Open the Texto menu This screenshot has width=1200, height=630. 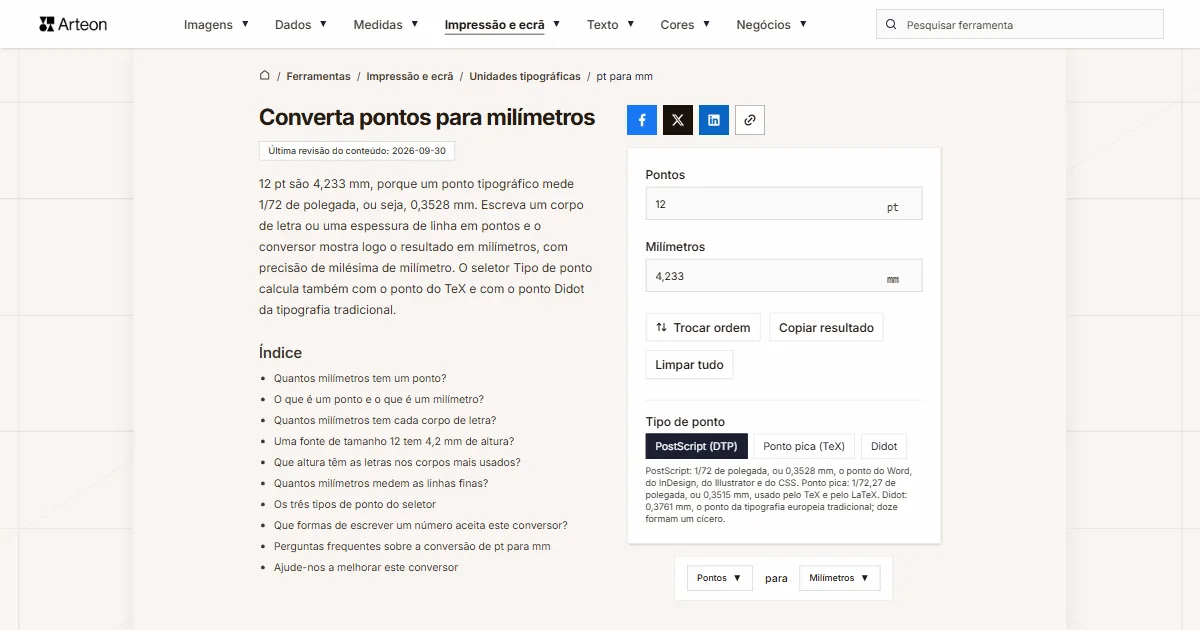click(610, 25)
